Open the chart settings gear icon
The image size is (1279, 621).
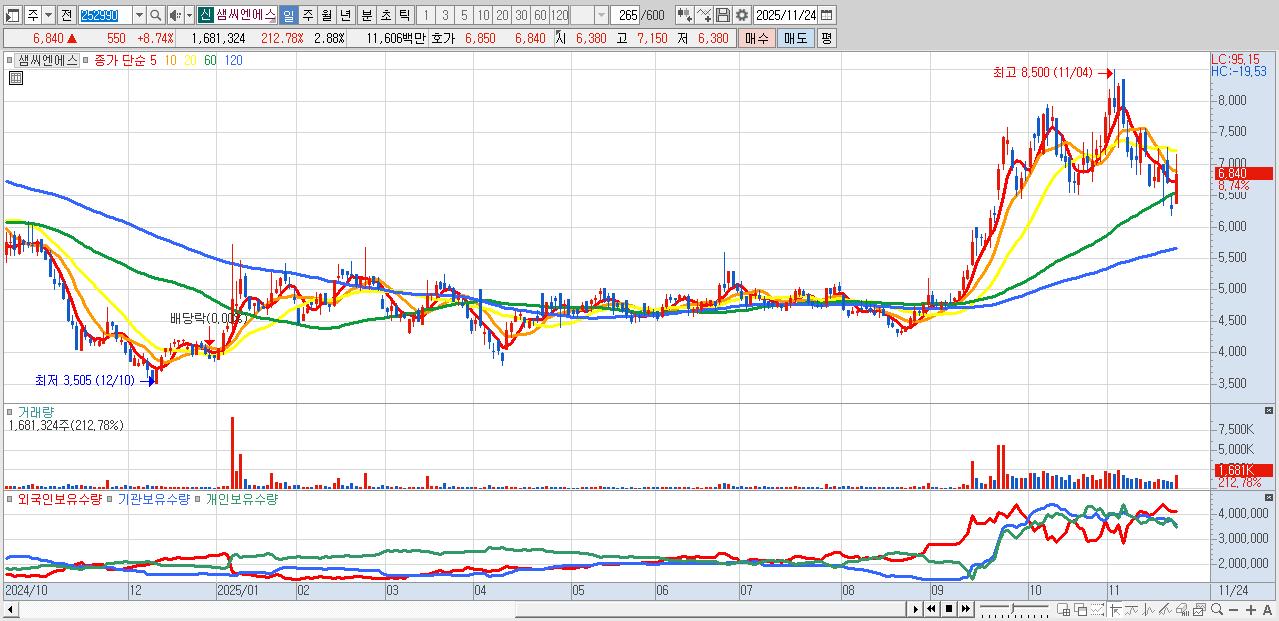742,15
